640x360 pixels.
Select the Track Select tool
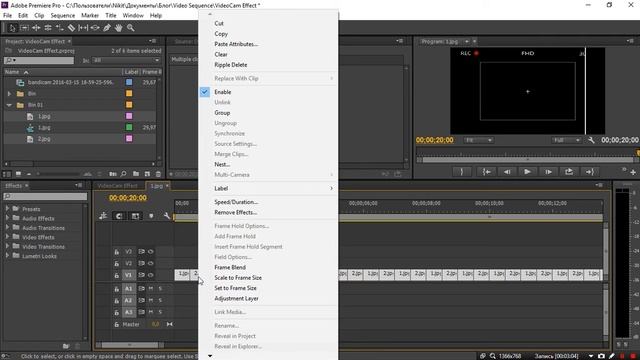click(24, 28)
